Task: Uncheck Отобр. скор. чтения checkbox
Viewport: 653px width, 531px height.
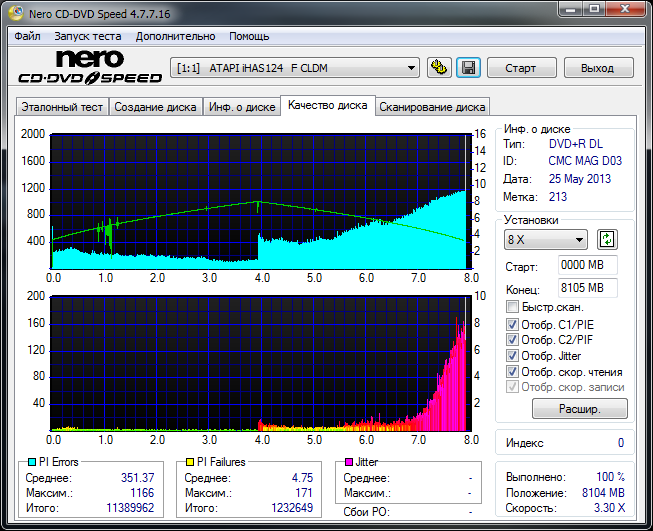Action: pyautogui.click(x=512, y=371)
